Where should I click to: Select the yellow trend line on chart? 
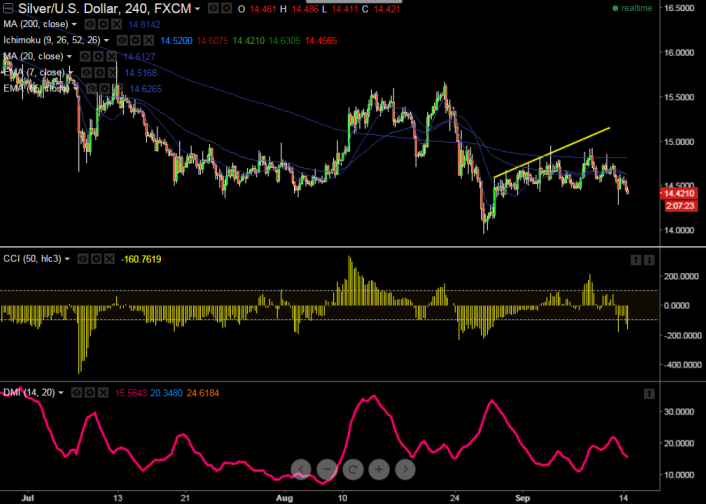tap(552, 152)
